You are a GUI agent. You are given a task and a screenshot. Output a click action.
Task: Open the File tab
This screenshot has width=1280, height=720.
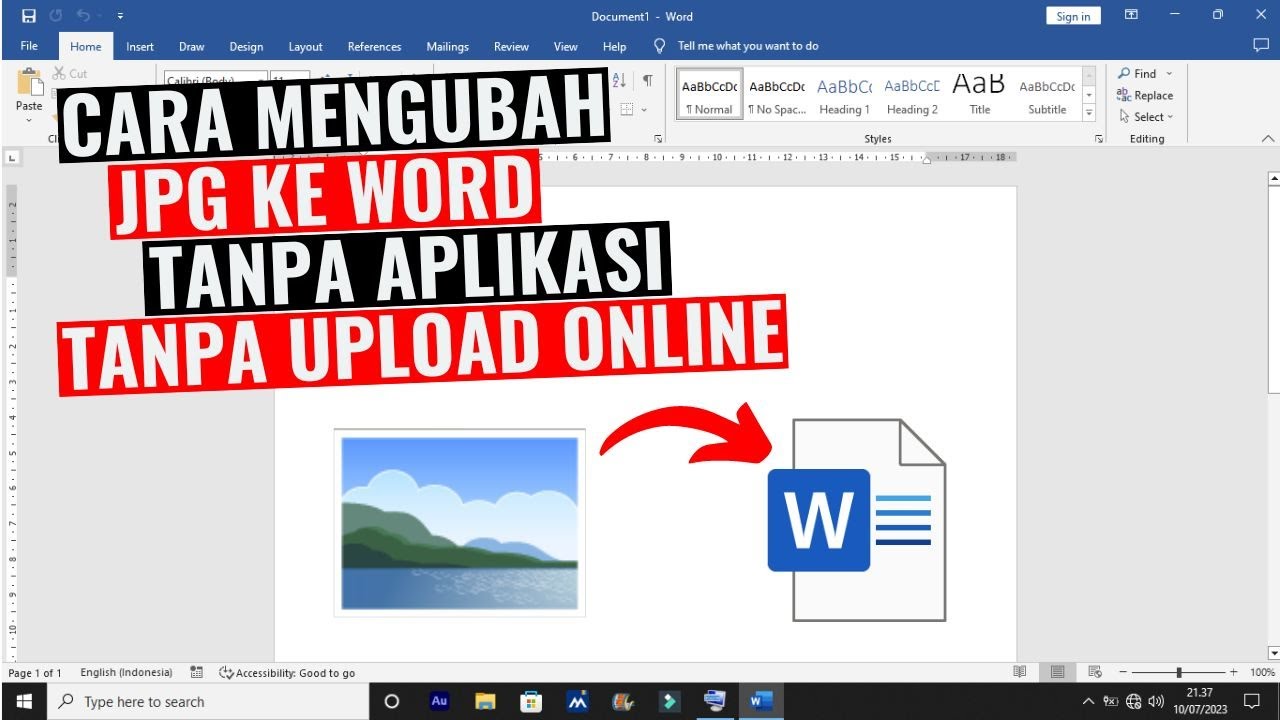pyautogui.click(x=29, y=46)
